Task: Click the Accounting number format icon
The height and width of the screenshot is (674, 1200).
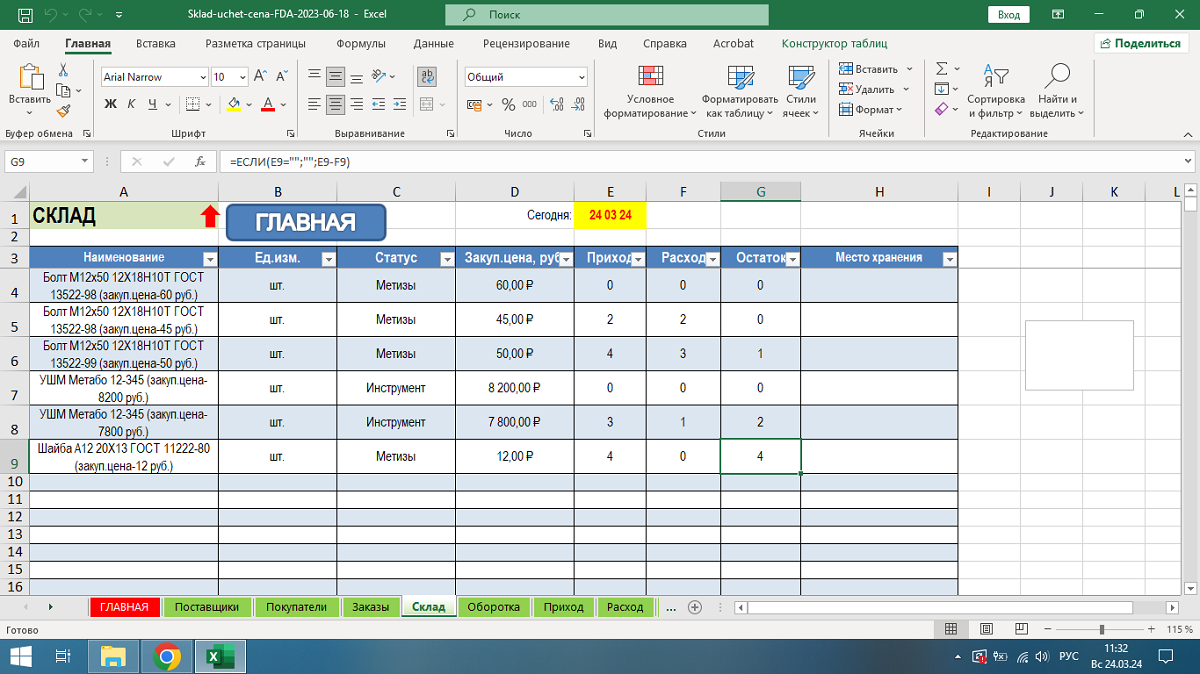Action: tap(476, 104)
